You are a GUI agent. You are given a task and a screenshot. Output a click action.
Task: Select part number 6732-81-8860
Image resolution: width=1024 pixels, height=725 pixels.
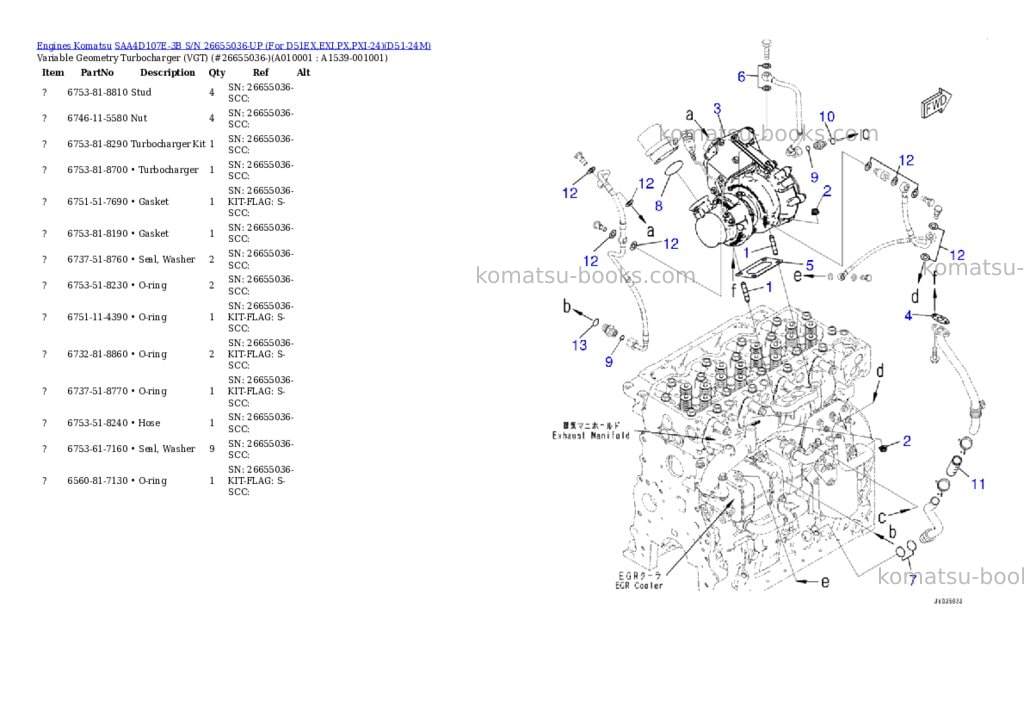(97, 354)
